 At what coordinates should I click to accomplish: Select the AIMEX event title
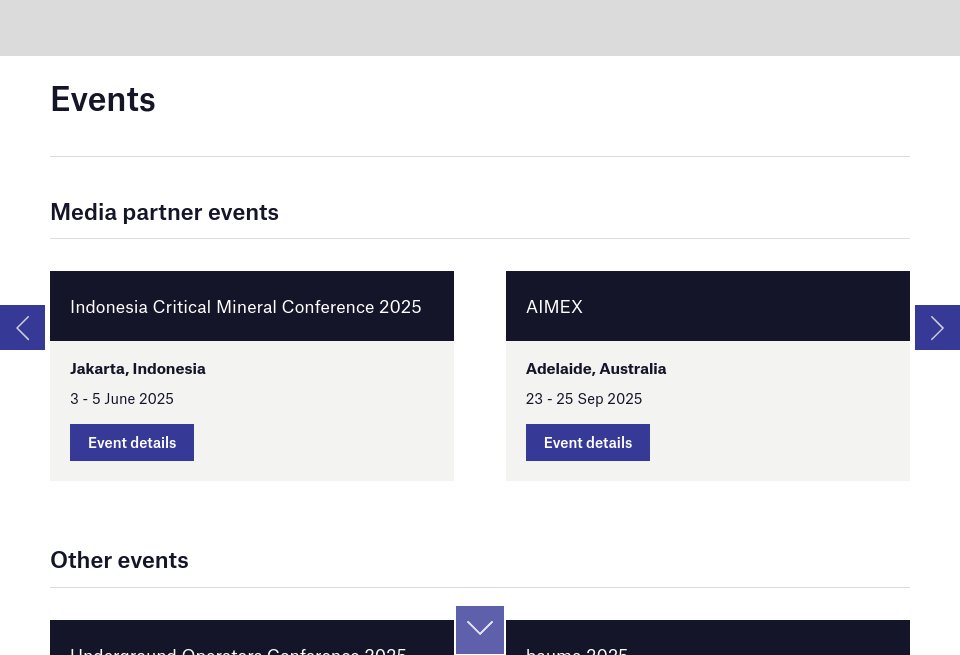tap(554, 307)
